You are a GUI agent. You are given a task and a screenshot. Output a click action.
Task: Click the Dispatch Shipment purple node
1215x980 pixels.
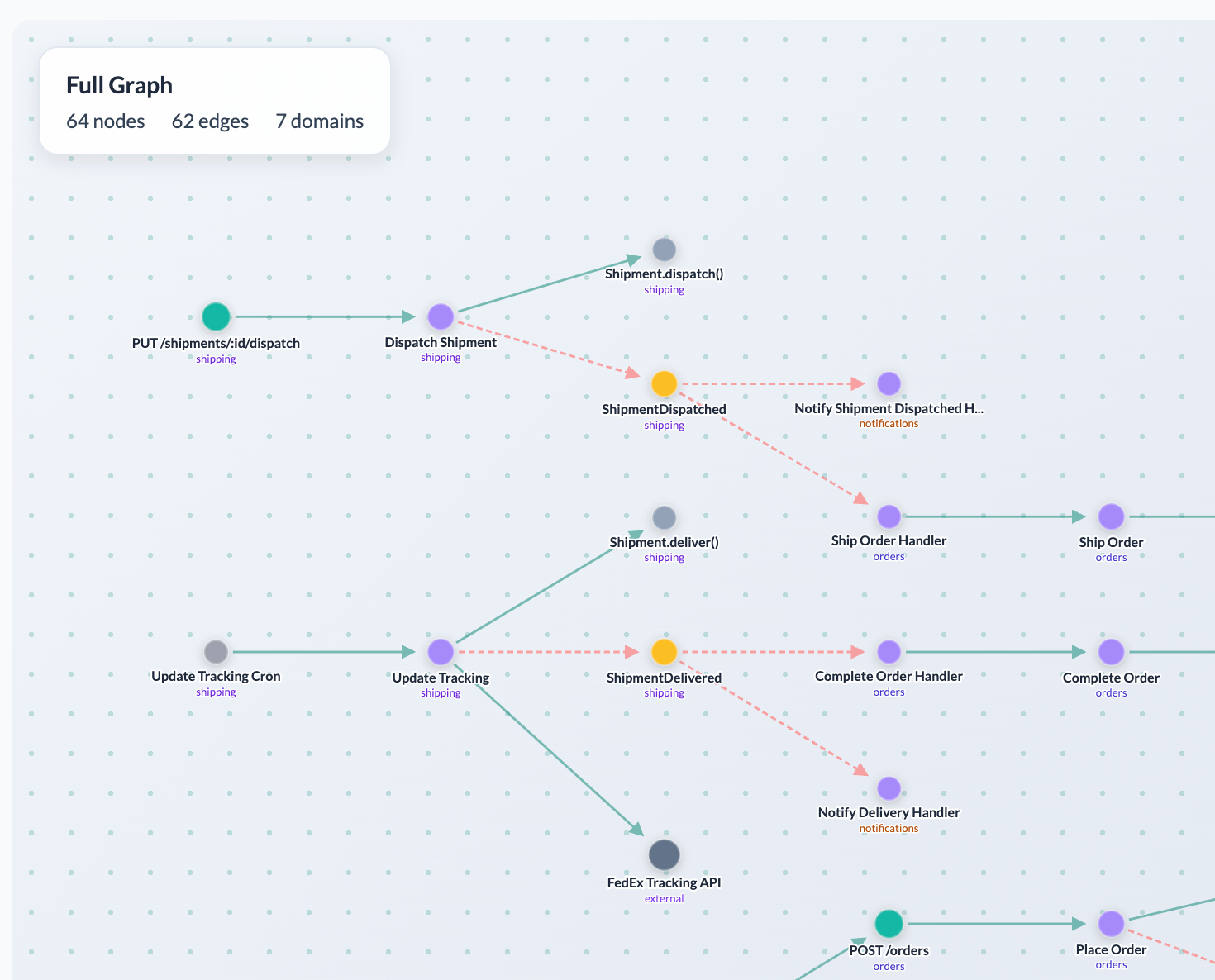tap(441, 316)
